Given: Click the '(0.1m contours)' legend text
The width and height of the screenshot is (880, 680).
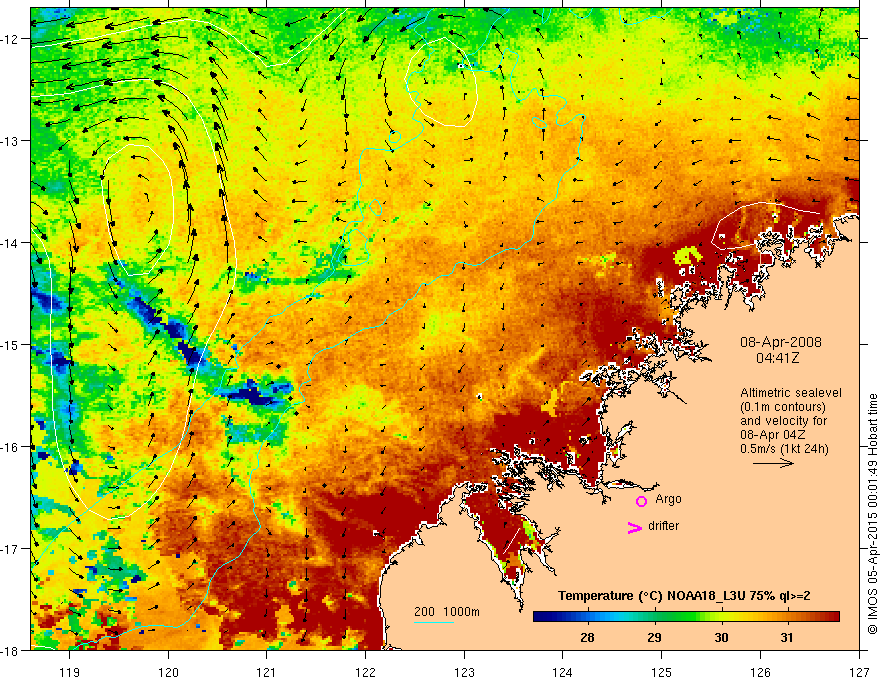Looking at the screenshot, I should pos(783,407).
